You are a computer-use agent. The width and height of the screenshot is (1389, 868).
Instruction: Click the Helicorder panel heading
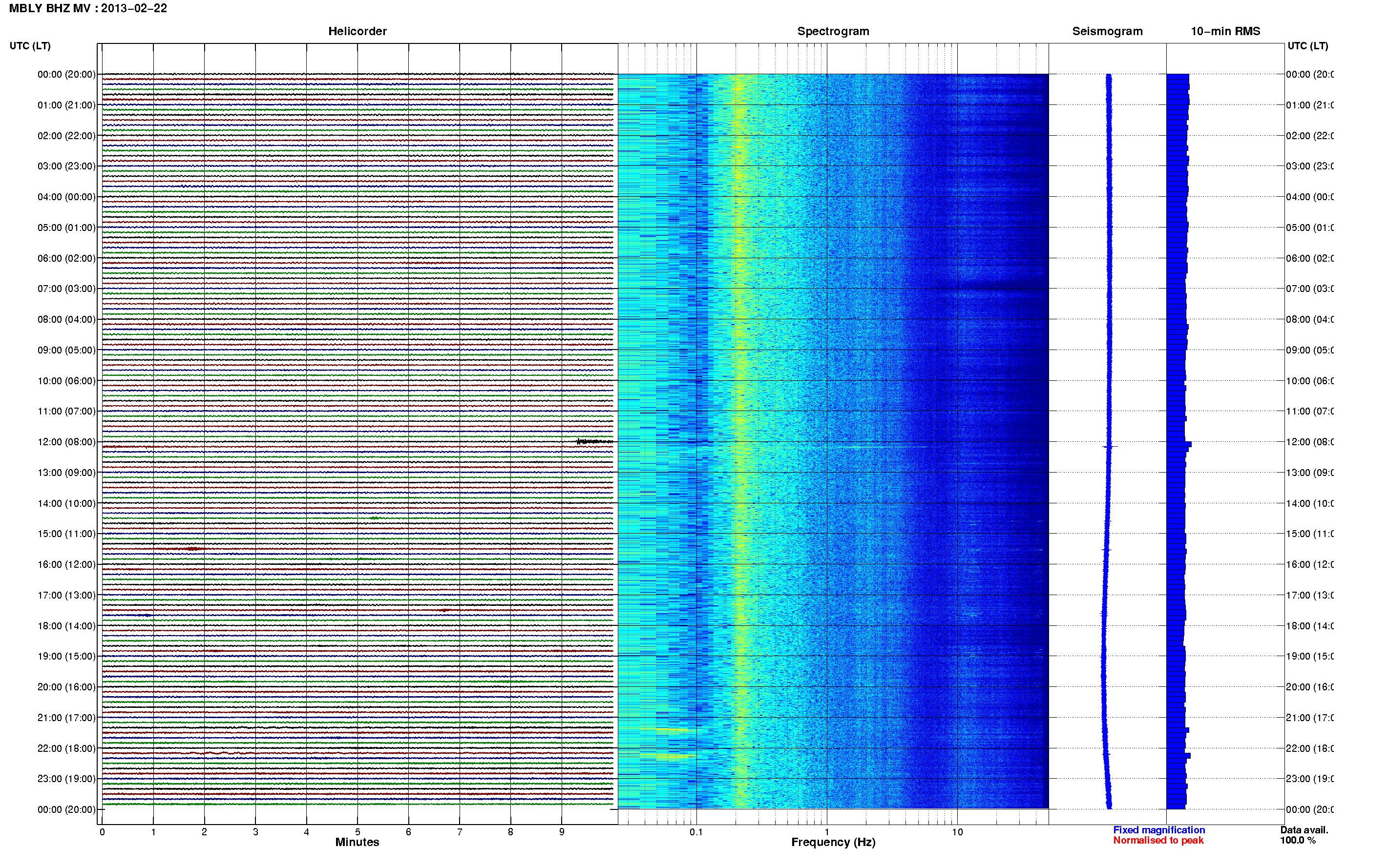357,31
